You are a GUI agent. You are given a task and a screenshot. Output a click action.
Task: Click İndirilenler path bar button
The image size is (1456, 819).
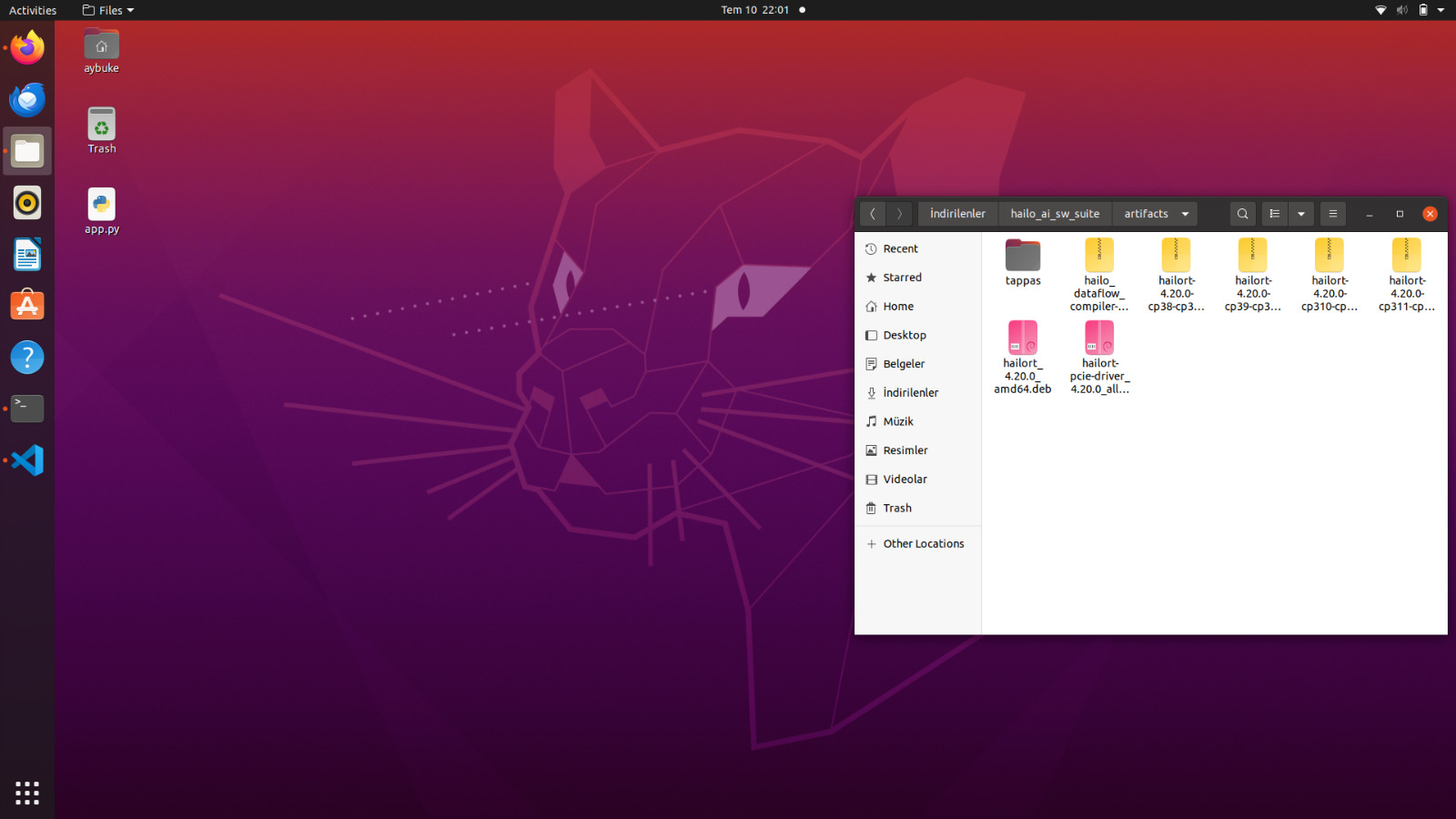(957, 214)
